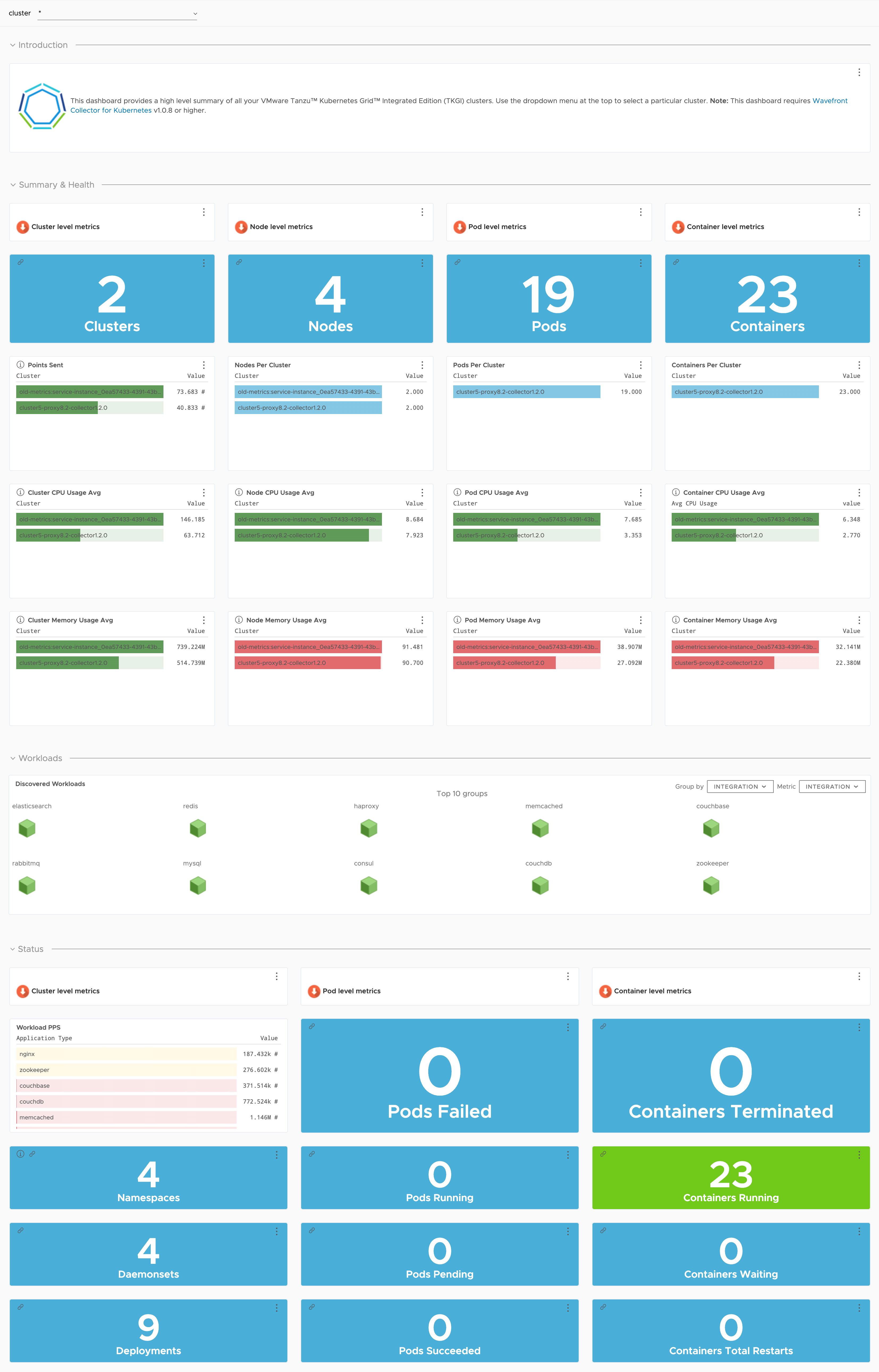
Task: Click Points Sent bar for cluster5-proxy8.2
Action: coord(90,408)
